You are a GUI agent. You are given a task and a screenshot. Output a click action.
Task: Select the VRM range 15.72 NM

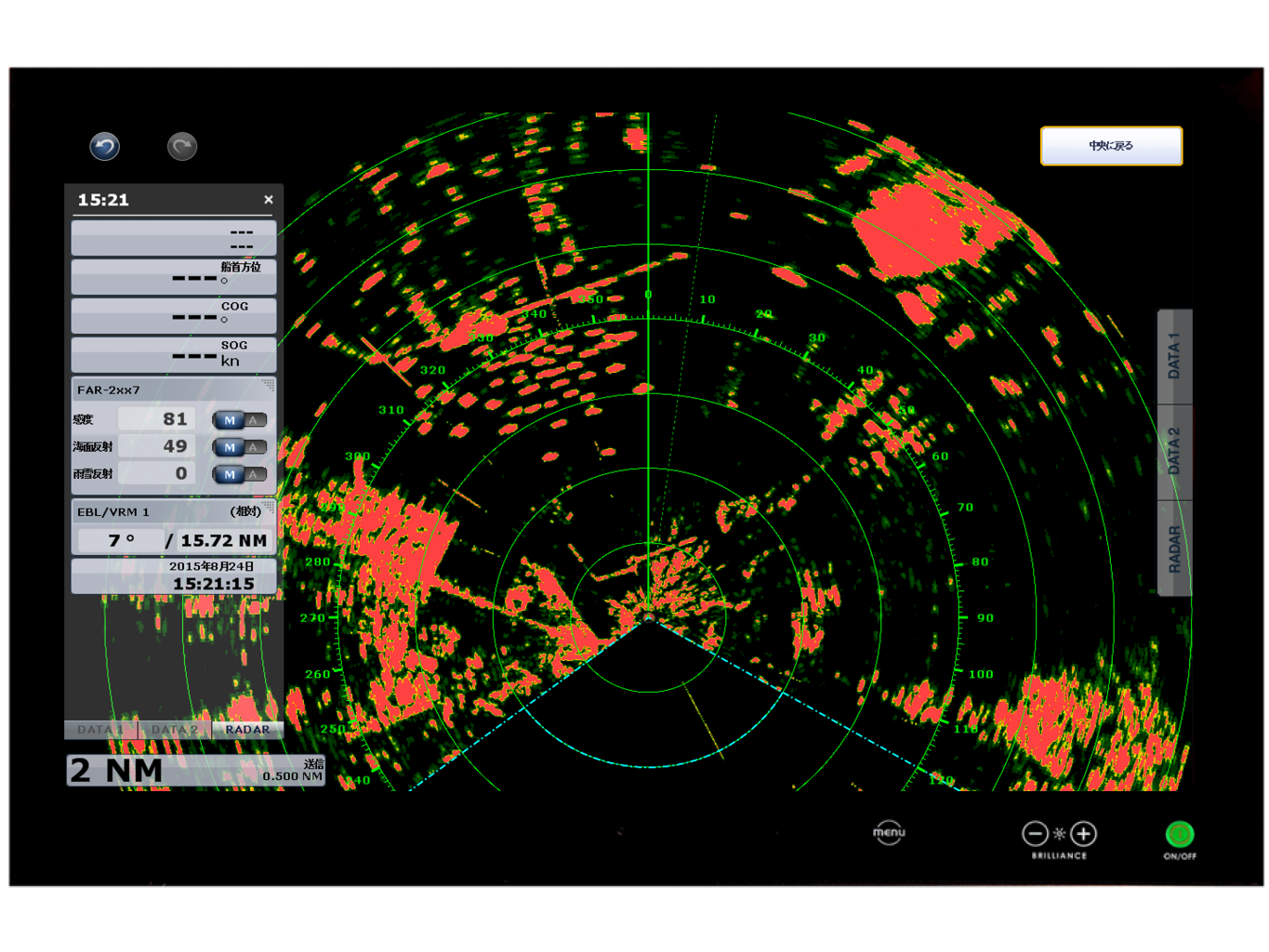[x=223, y=540]
